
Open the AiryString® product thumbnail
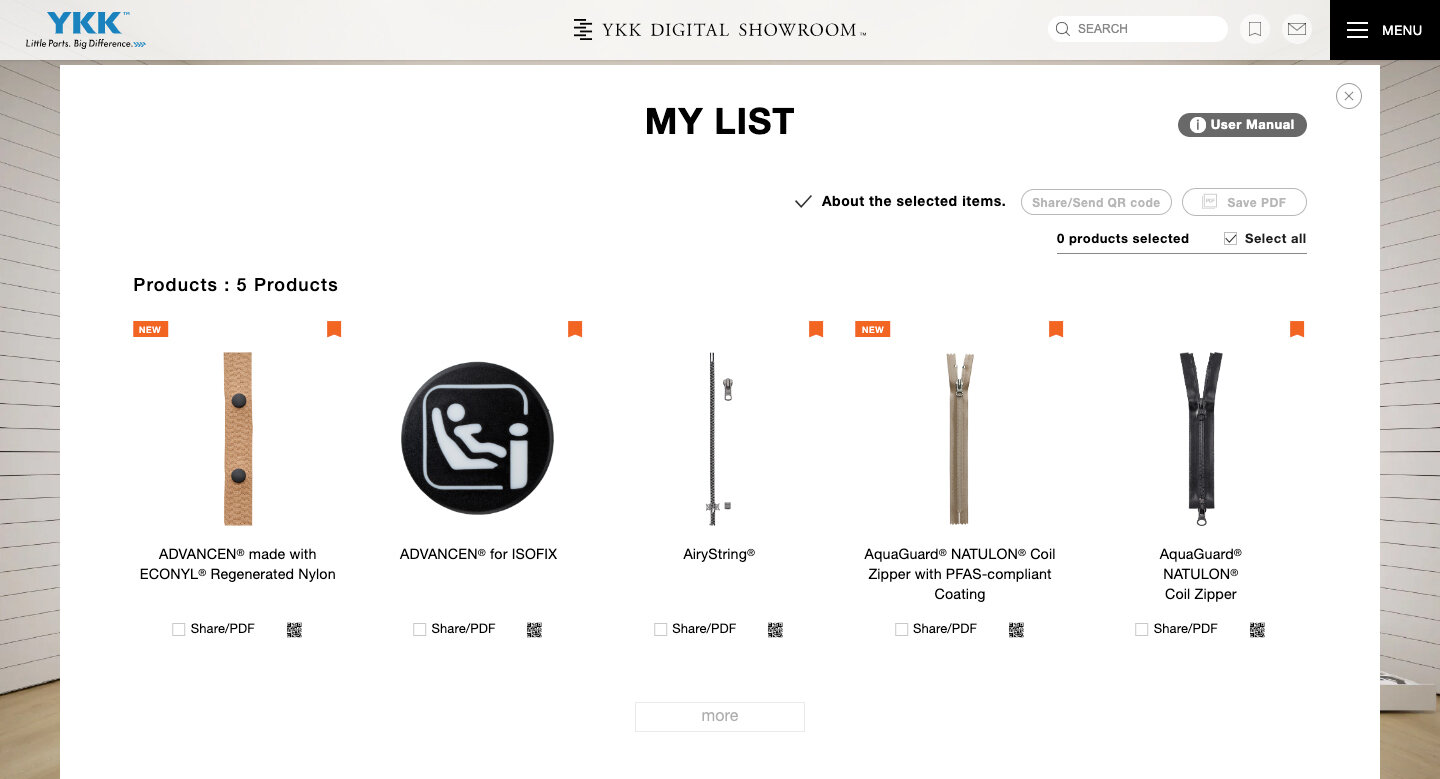pyautogui.click(x=719, y=439)
